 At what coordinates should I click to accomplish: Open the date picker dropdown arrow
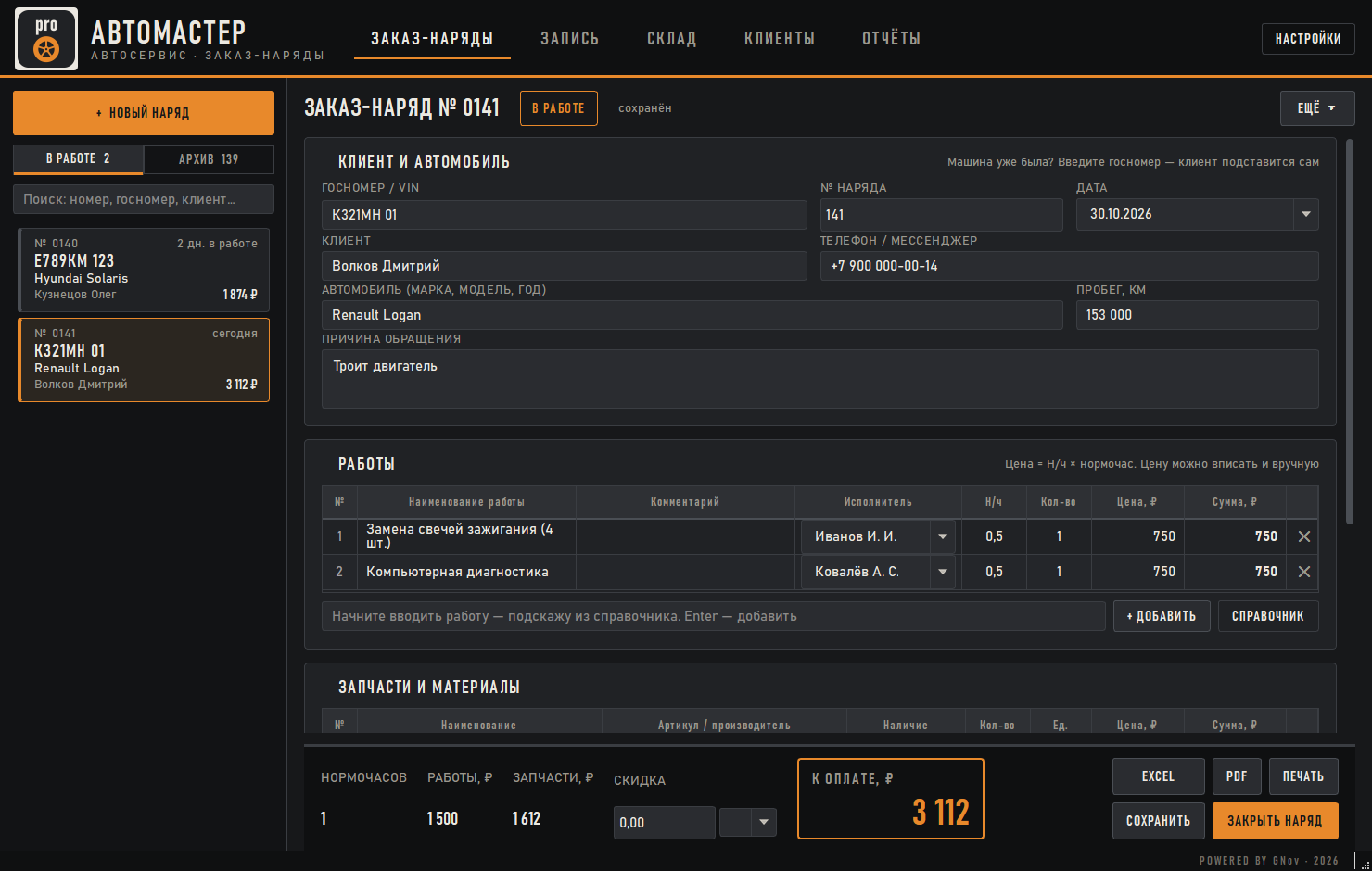[1306, 214]
